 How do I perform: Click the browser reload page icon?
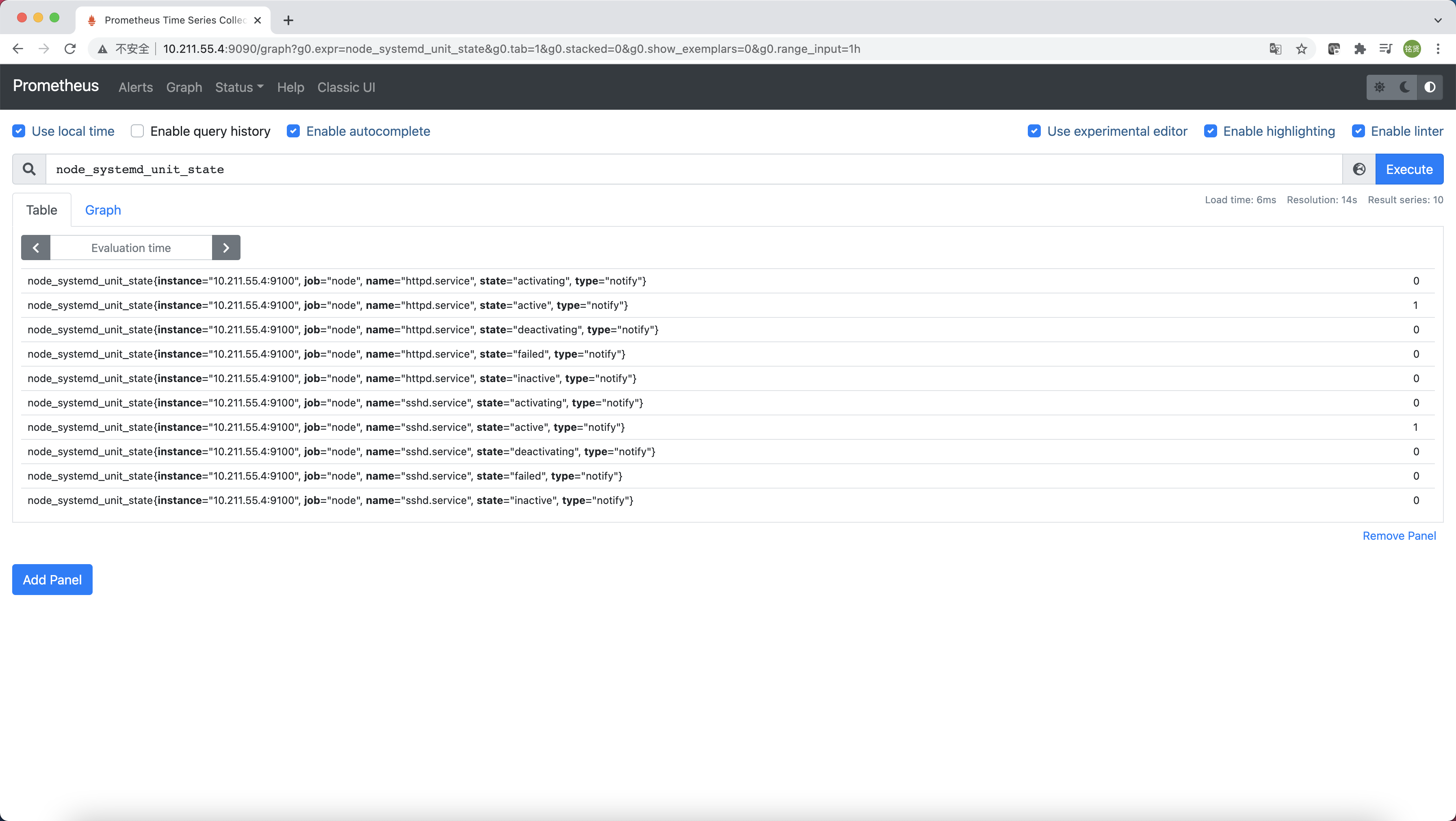[x=70, y=49]
